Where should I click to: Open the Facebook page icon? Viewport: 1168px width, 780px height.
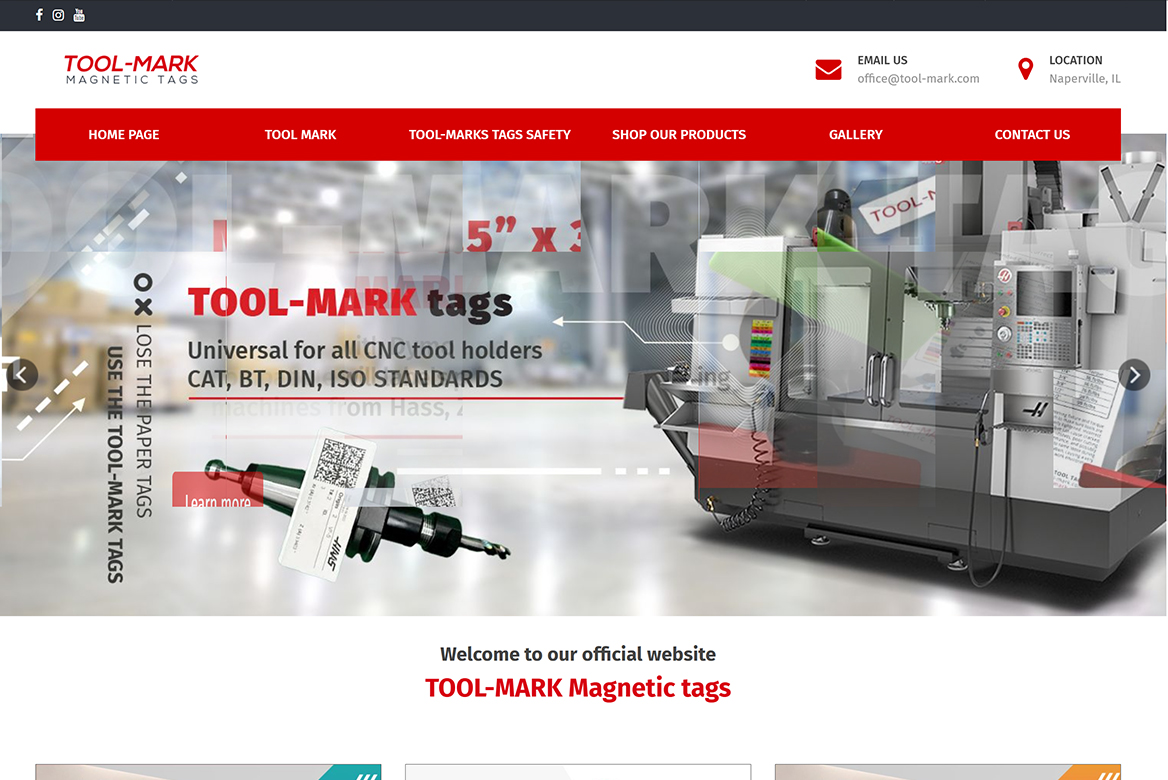coord(39,15)
